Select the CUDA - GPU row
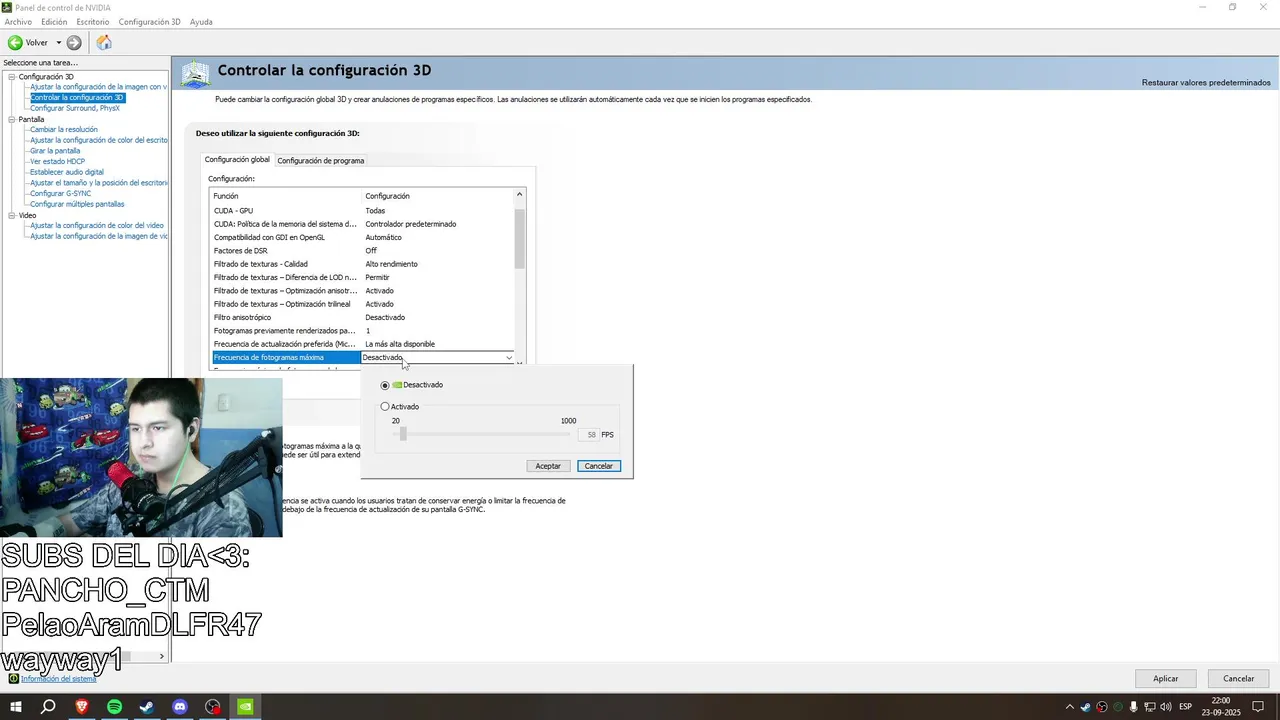Screen dimensions: 1280x720 click(361, 211)
